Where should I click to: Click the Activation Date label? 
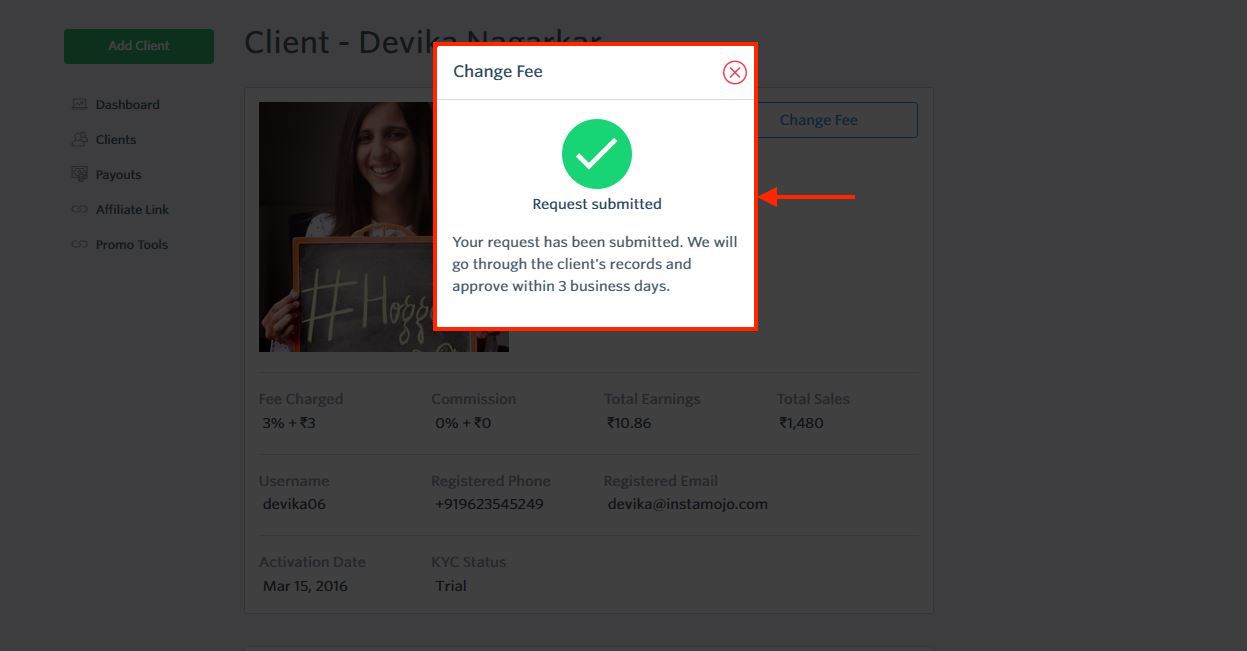(312, 562)
